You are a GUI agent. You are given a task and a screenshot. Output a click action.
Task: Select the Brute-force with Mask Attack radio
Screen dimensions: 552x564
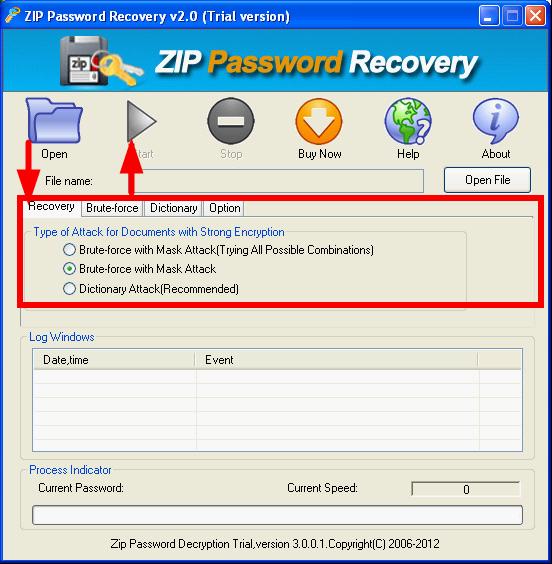(69, 269)
